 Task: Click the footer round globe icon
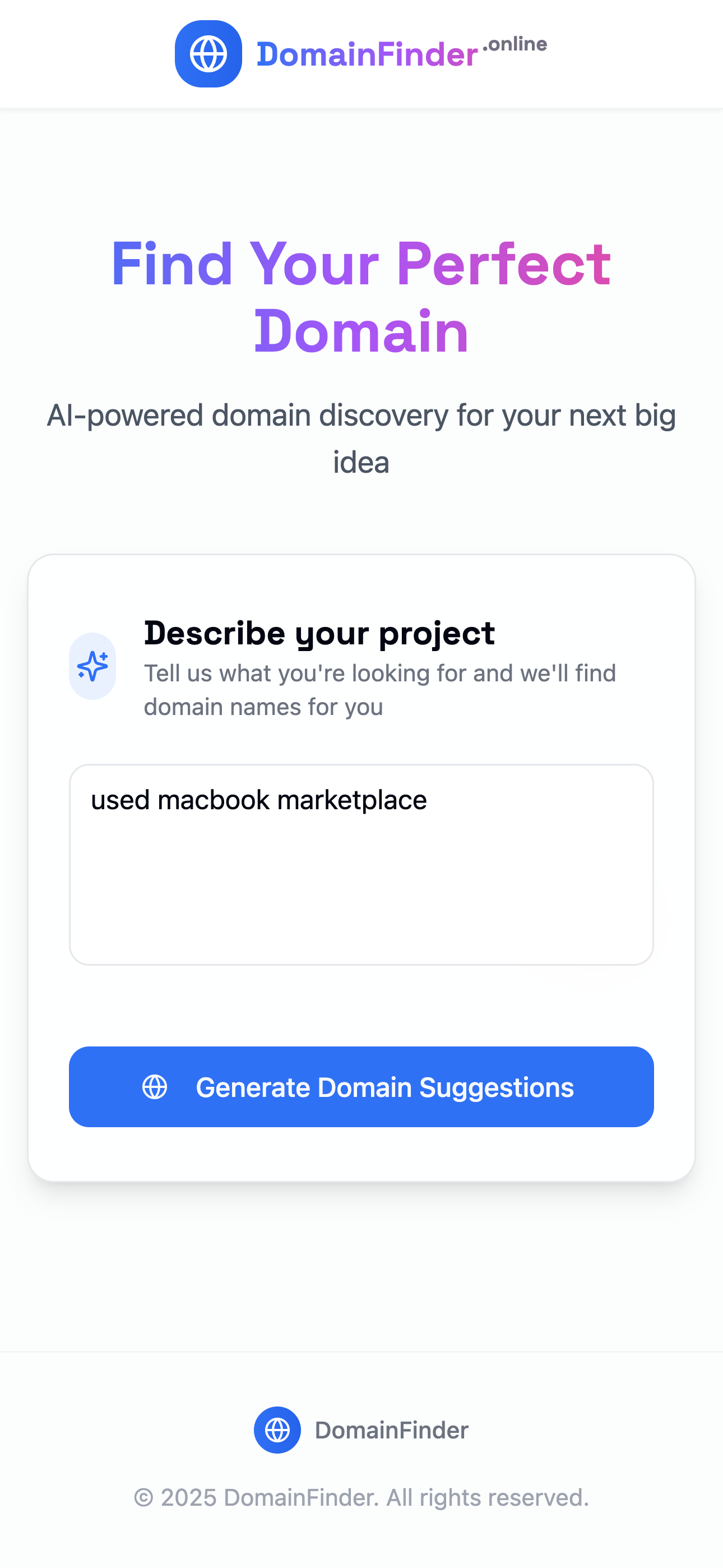[x=277, y=1430]
